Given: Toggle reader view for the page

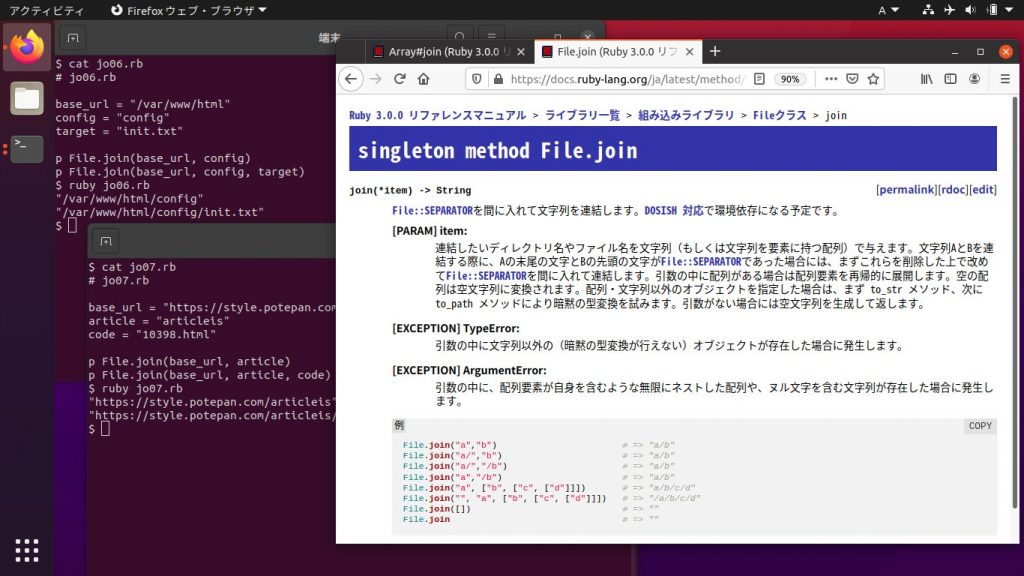Looking at the screenshot, I should point(761,79).
